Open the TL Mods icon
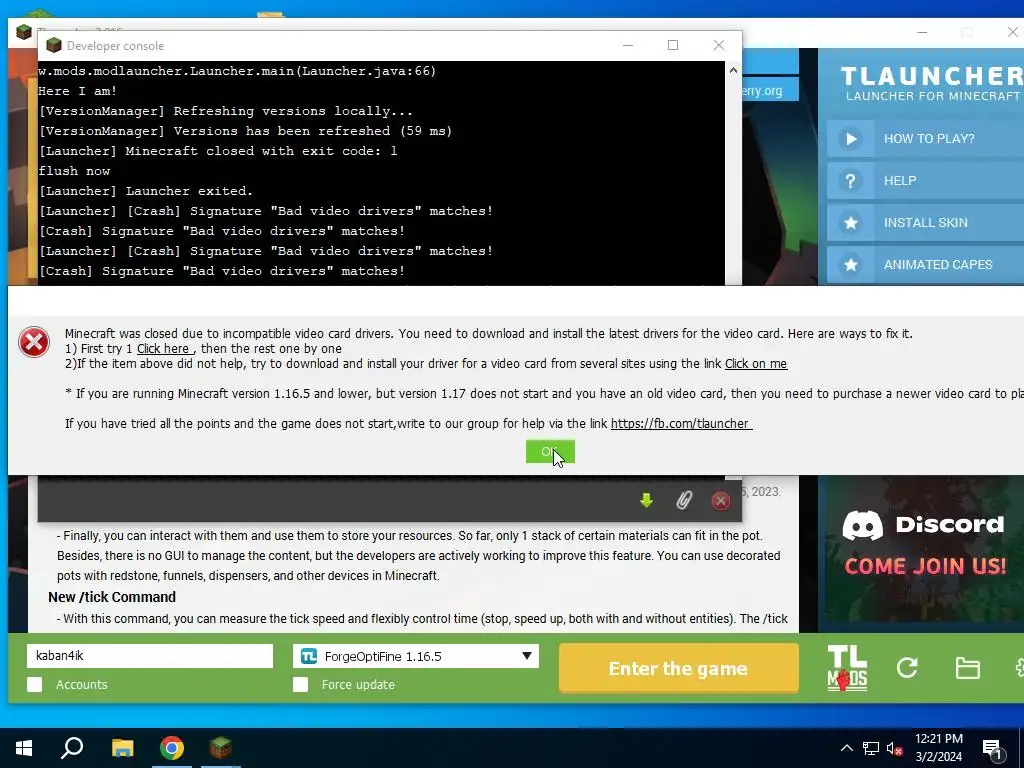The image size is (1024, 768). click(x=847, y=667)
